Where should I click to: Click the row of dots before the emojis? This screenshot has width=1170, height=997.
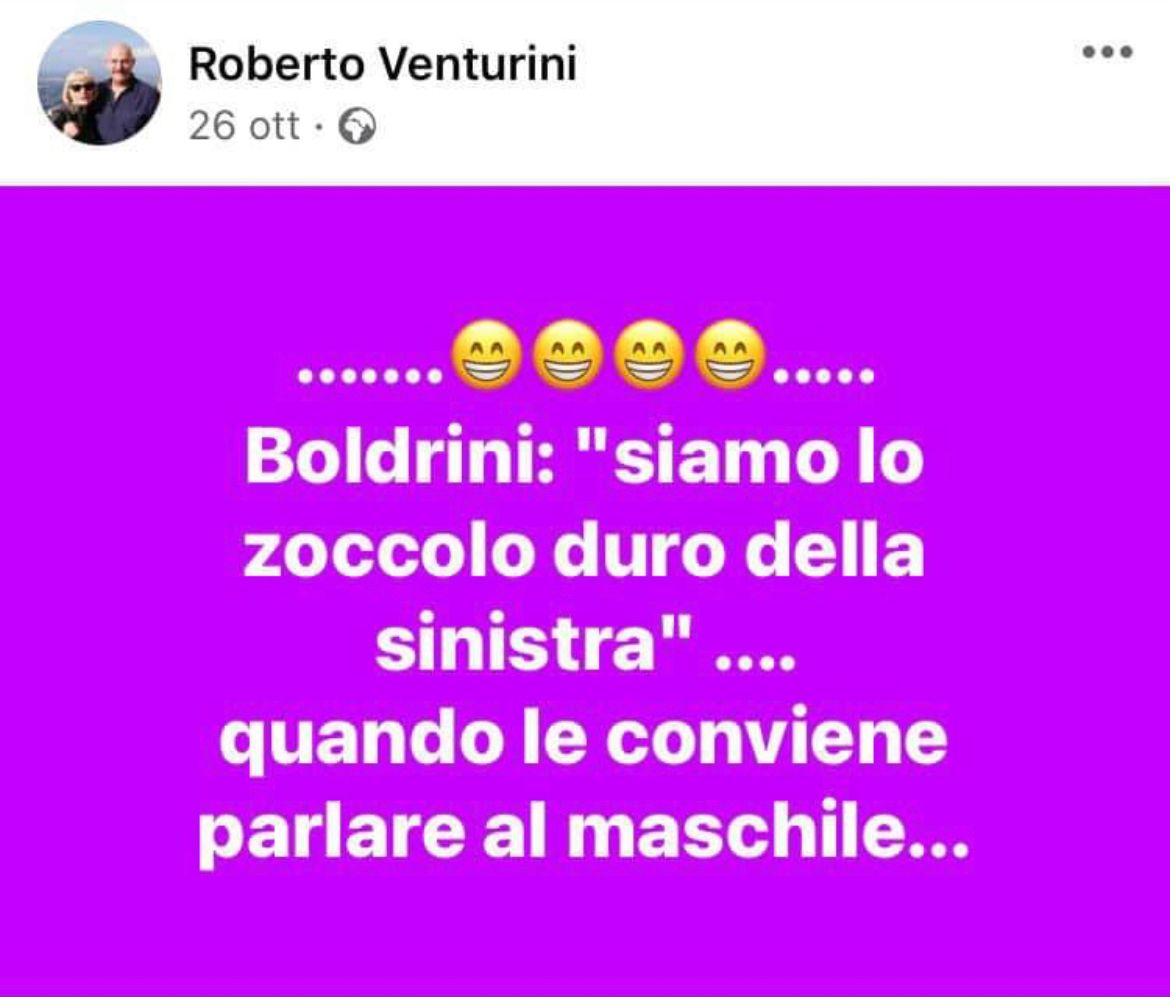point(370,377)
